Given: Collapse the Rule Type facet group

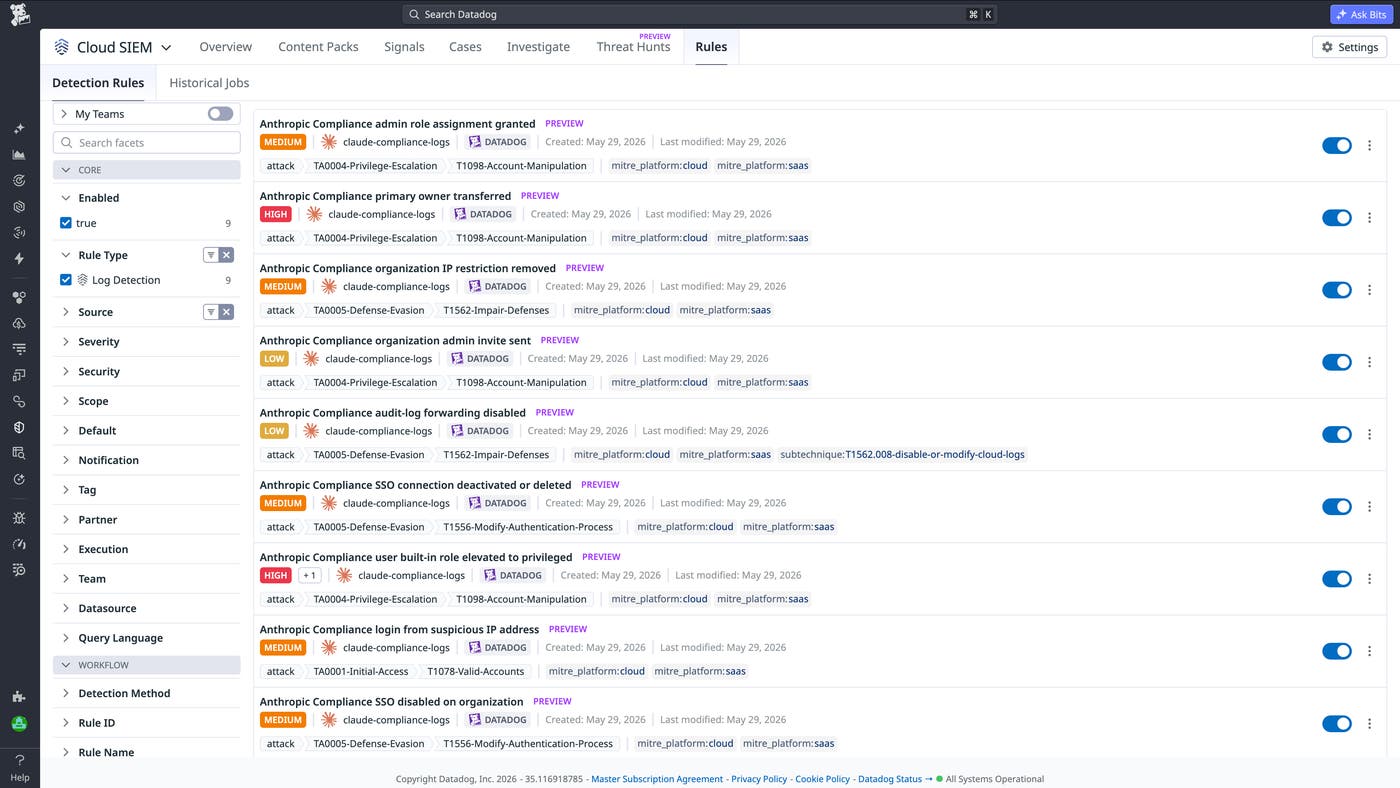Looking at the screenshot, I should (x=66, y=255).
